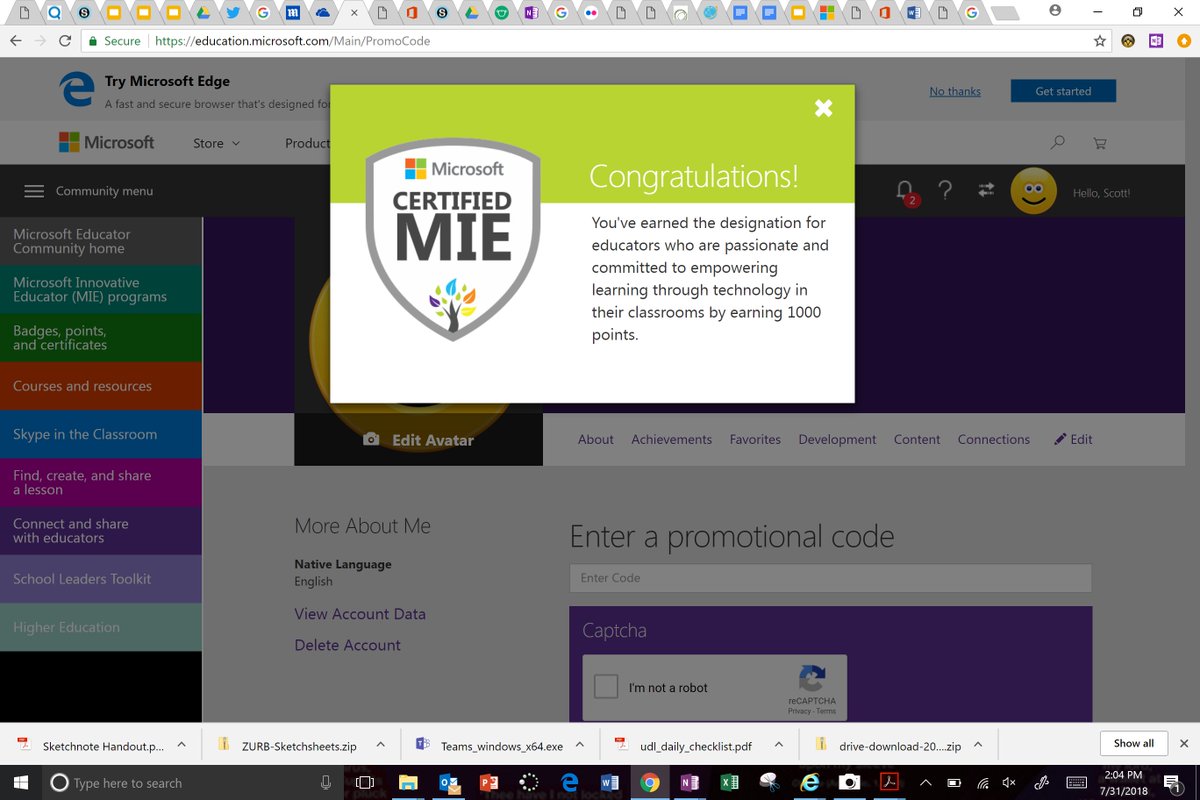Image resolution: width=1200 pixels, height=800 pixels.
Task: Open the Favorites profile tab
Action: pyautogui.click(x=755, y=439)
